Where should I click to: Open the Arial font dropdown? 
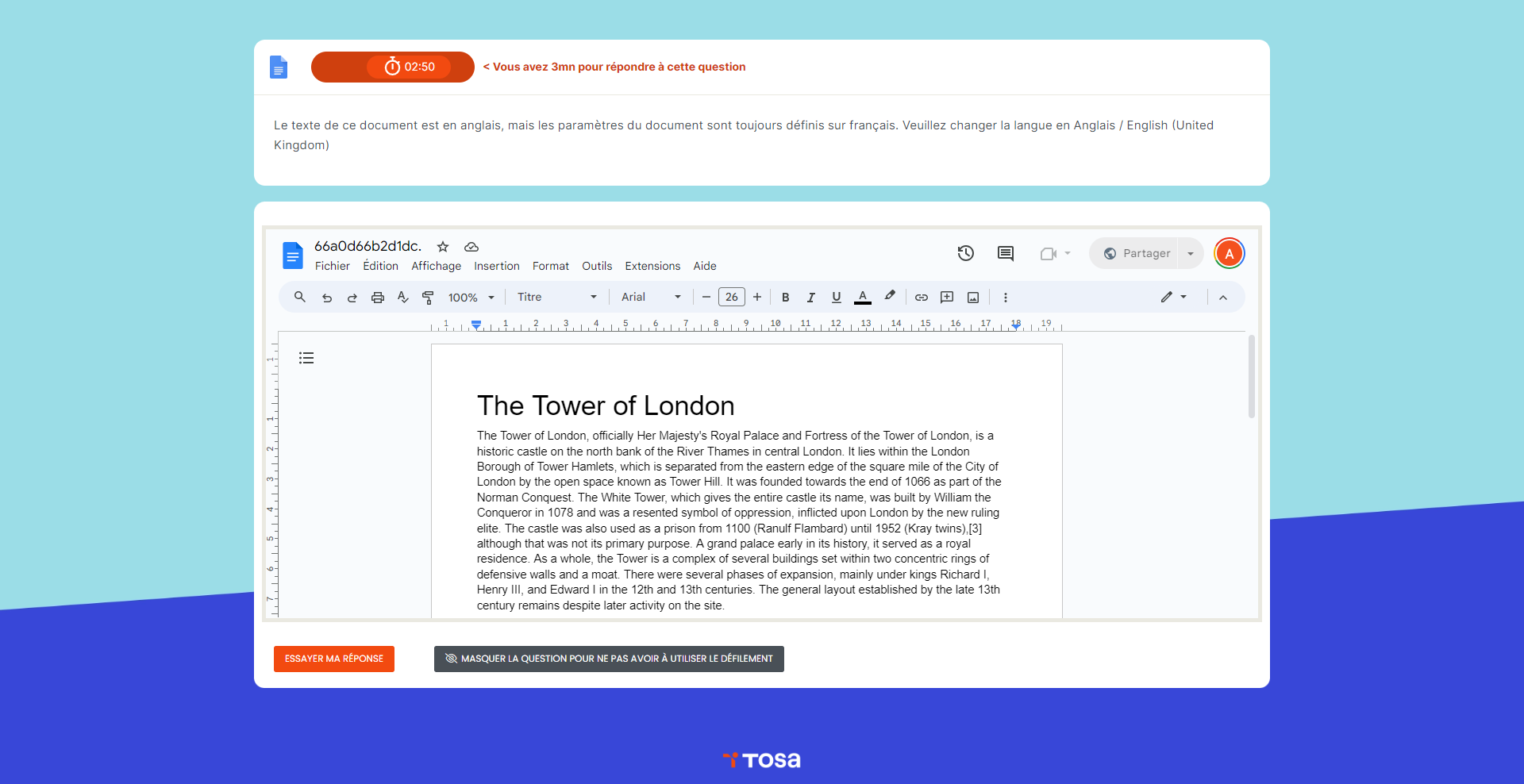tap(651, 298)
